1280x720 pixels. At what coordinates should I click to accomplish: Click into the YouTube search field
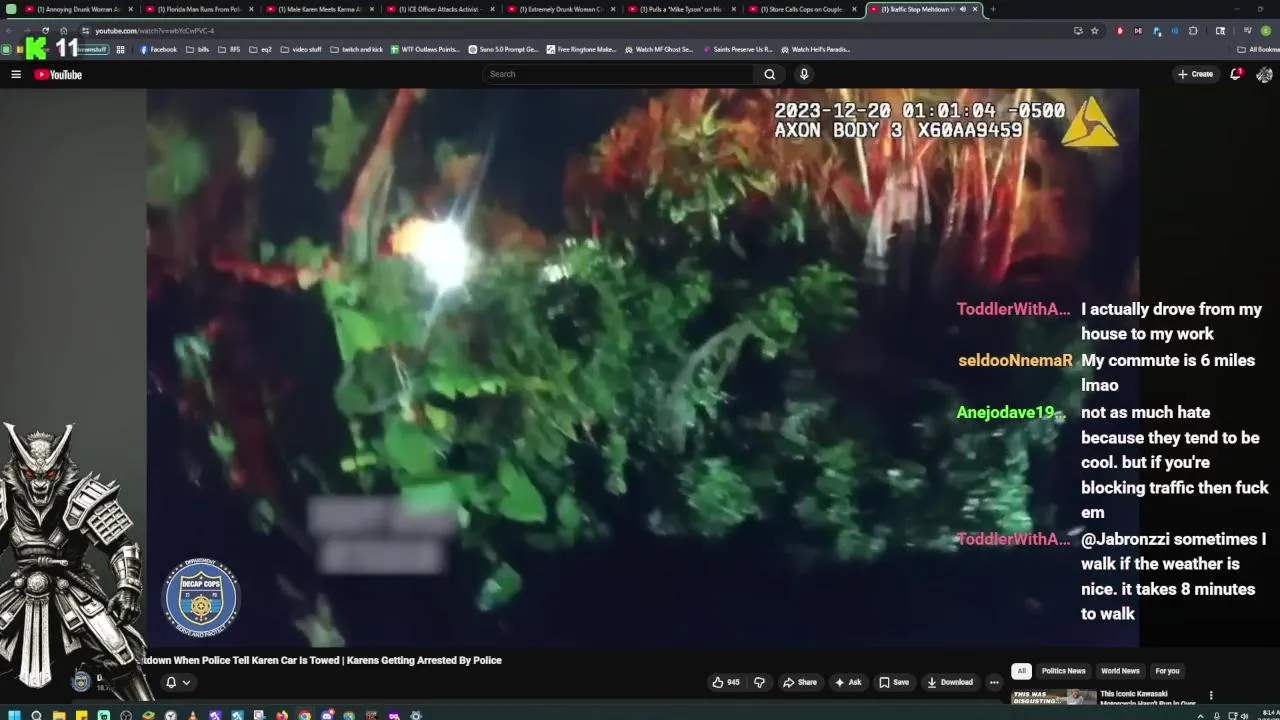click(x=618, y=74)
